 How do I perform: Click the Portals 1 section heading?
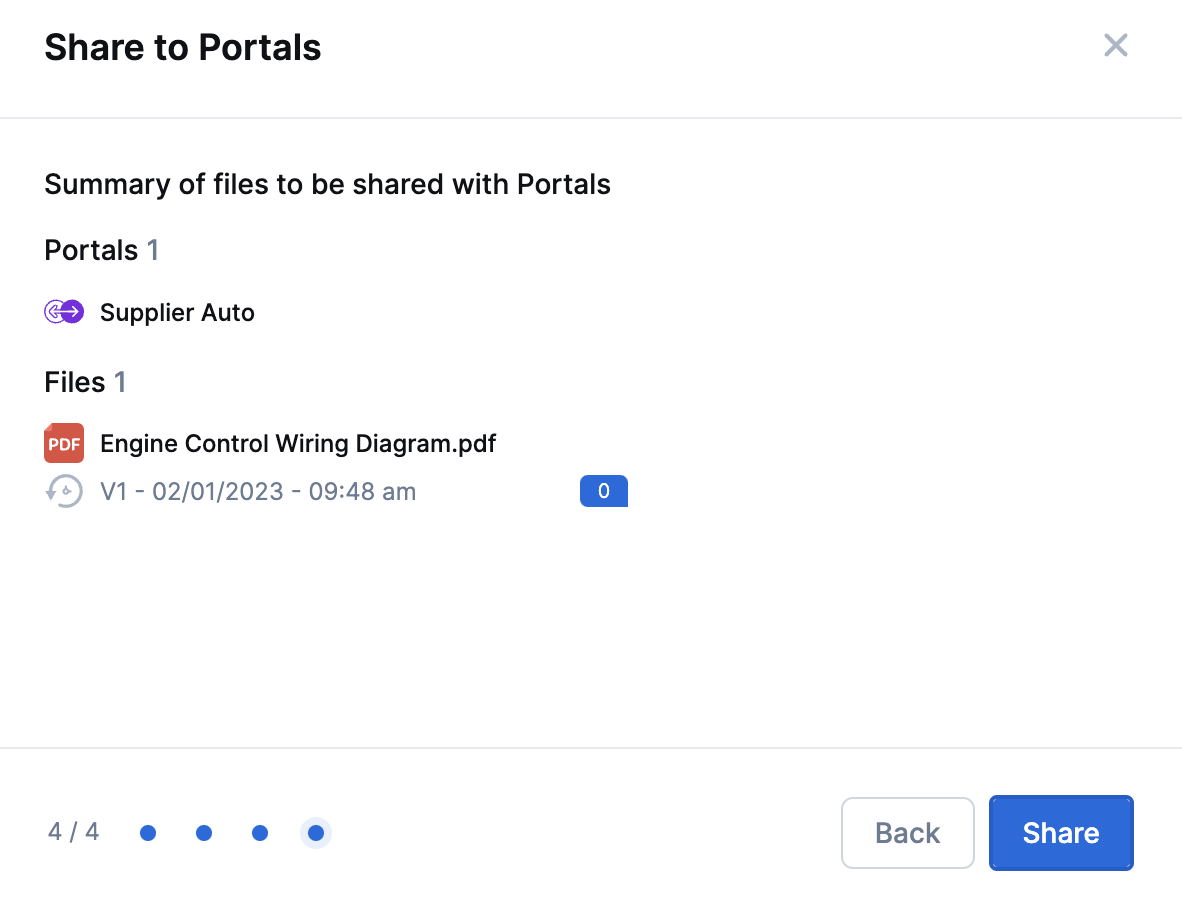(x=102, y=250)
